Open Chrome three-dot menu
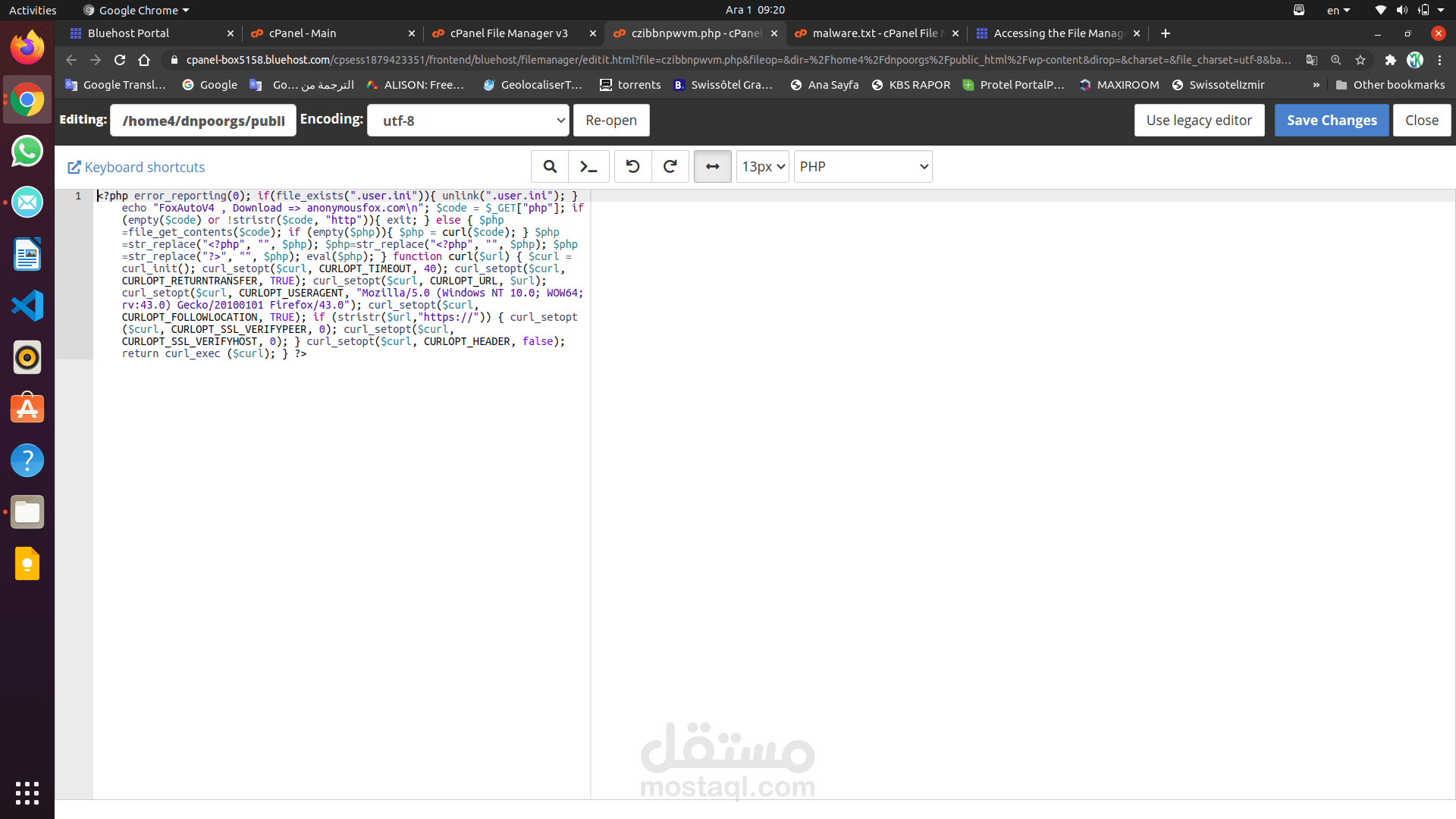This screenshot has width=1456, height=819. (1439, 60)
